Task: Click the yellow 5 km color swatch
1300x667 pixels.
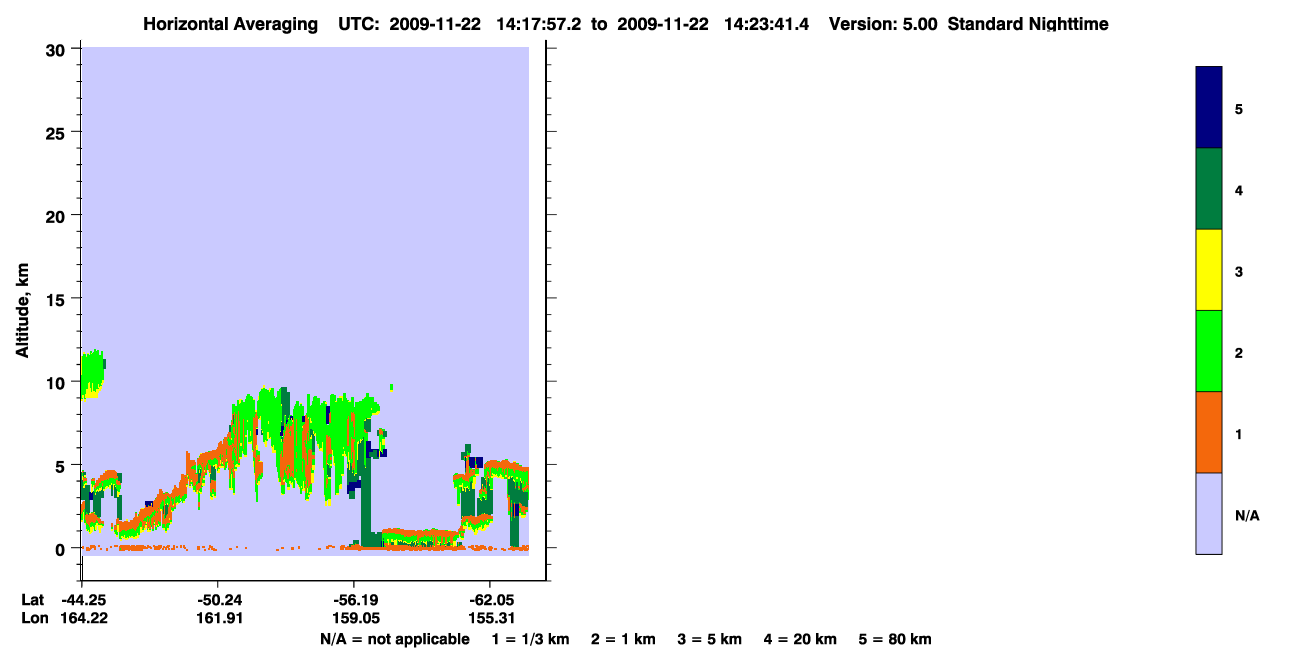Action: (x=1209, y=270)
